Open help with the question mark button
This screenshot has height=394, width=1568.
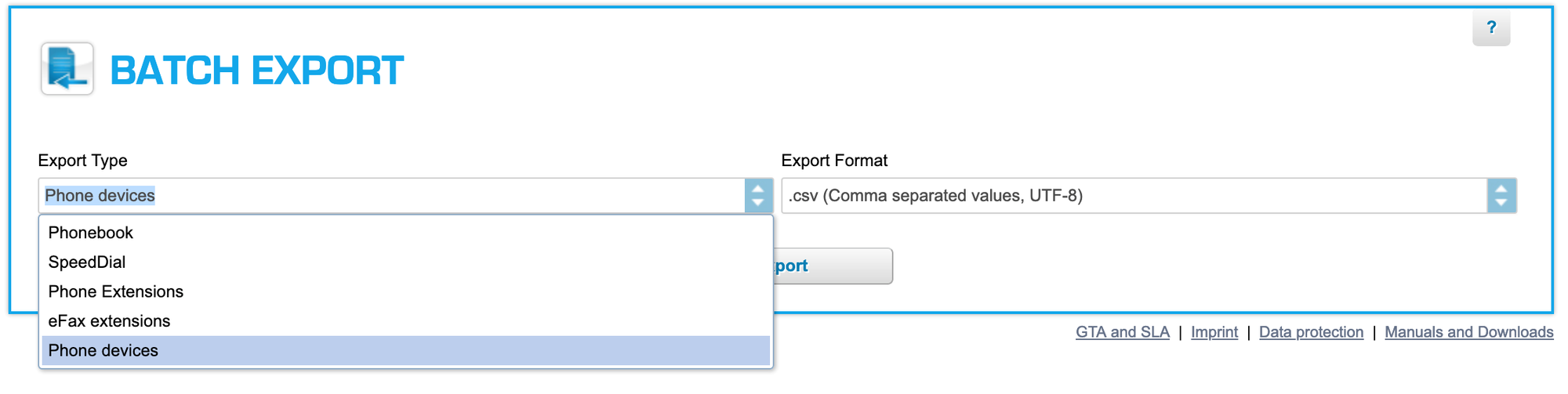(x=1491, y=28)
